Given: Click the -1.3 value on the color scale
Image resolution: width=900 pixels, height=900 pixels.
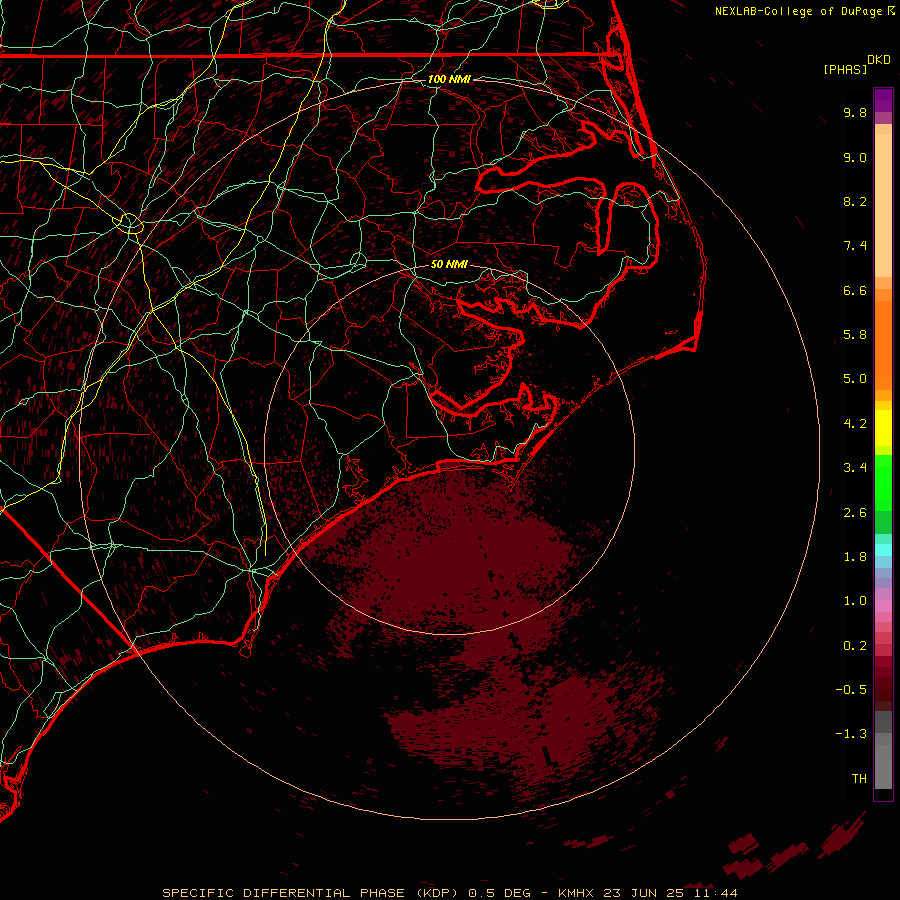Looking at the screenshot, I should (851, 734).
